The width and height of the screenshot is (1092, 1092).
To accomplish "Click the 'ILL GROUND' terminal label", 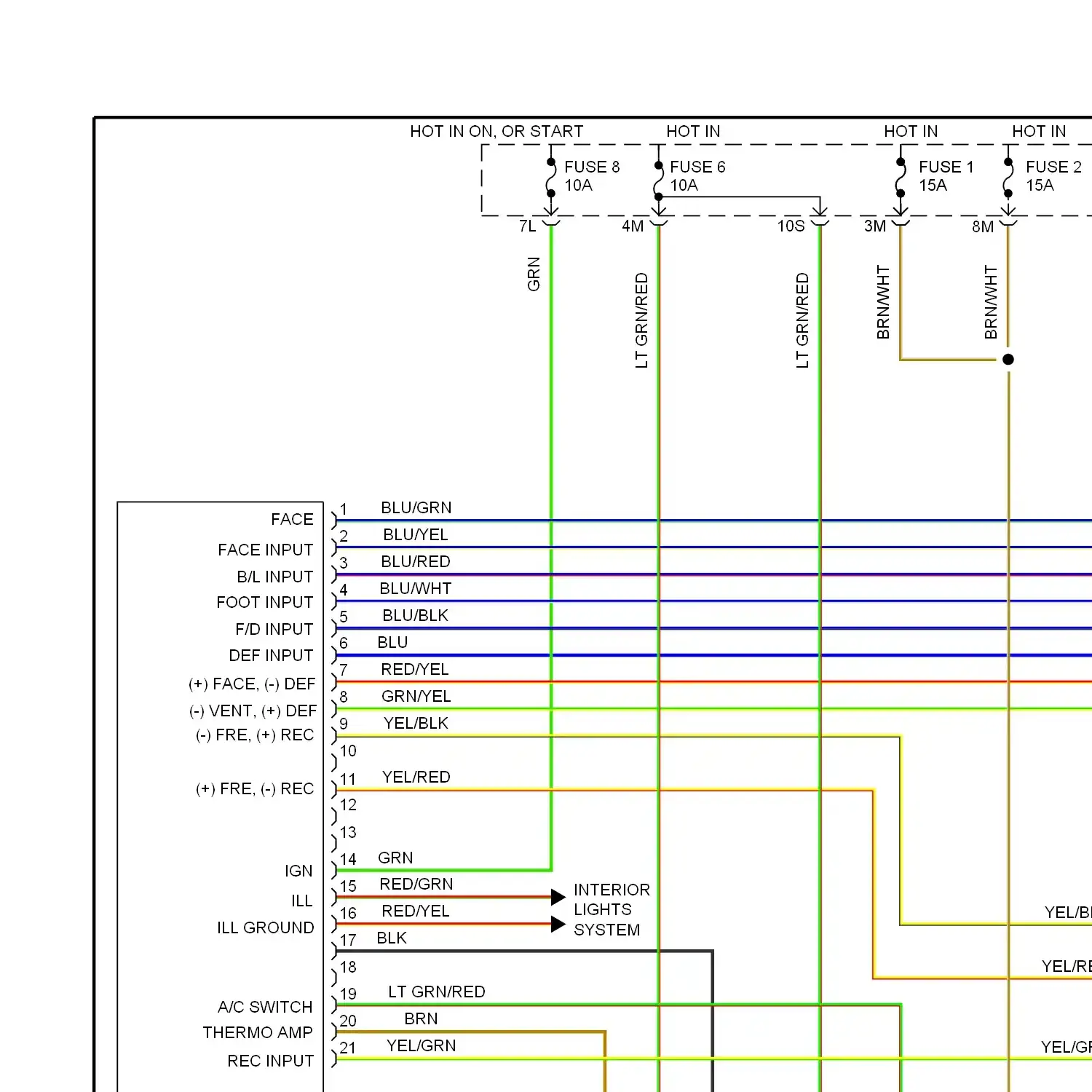I will [265, 928].
